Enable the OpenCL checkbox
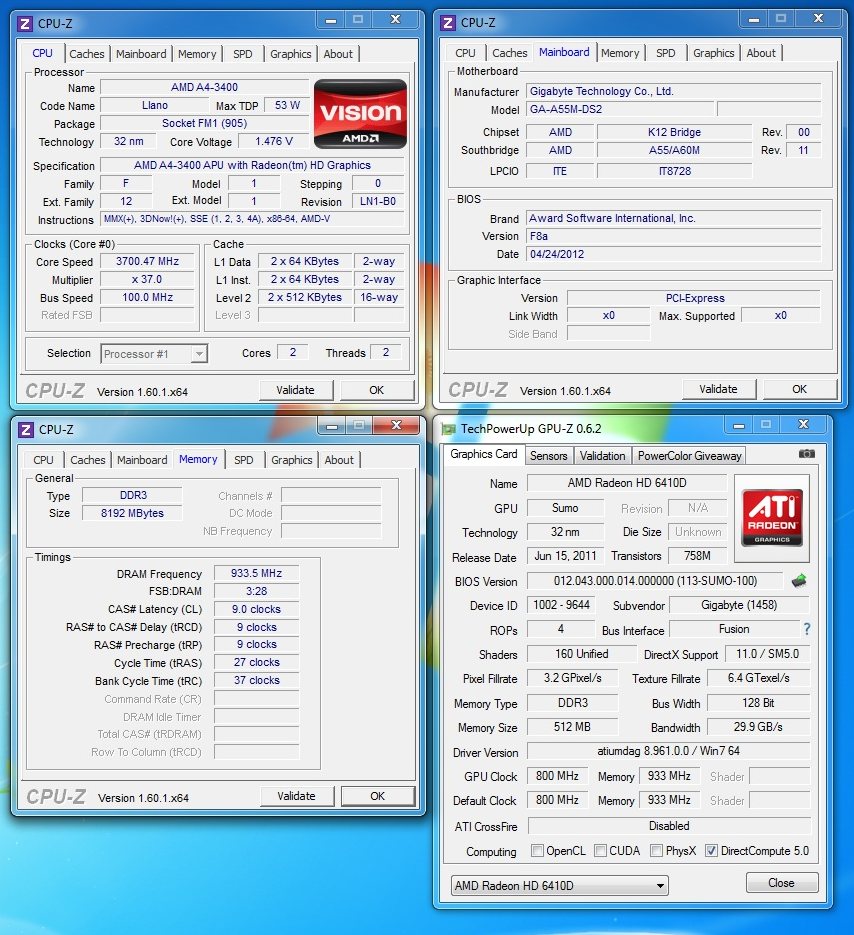The height and width of the screenshot is (935, 854). point(538,851)
